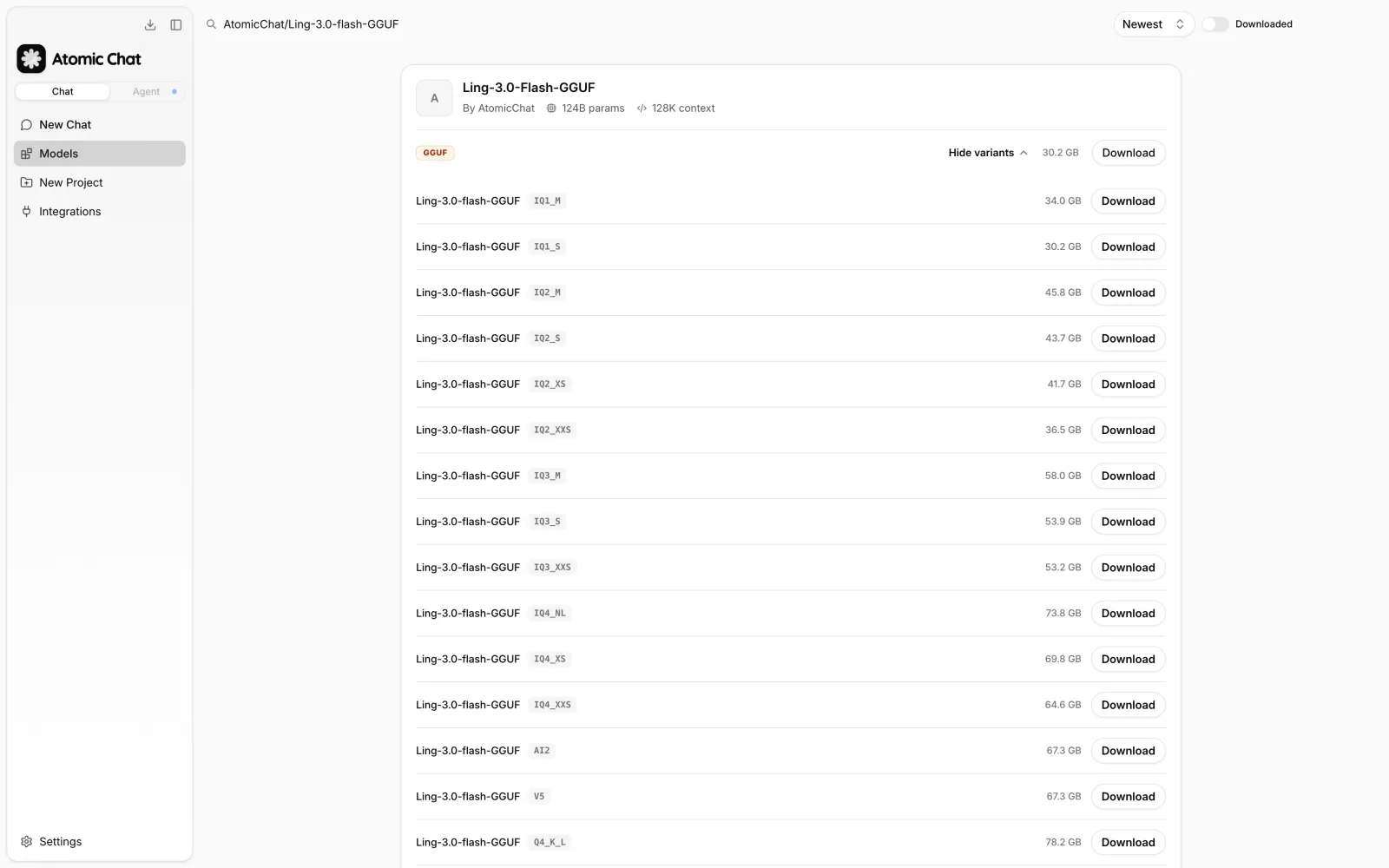Click the GGUF format badge
The image size is (1389, 868).
click(435, 153)
